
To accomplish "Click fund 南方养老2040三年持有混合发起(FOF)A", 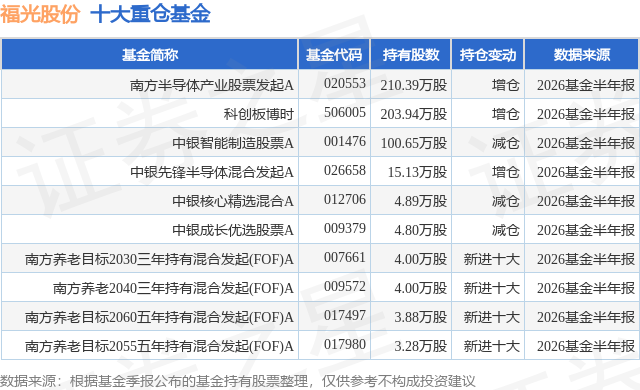I will point(173,288).
